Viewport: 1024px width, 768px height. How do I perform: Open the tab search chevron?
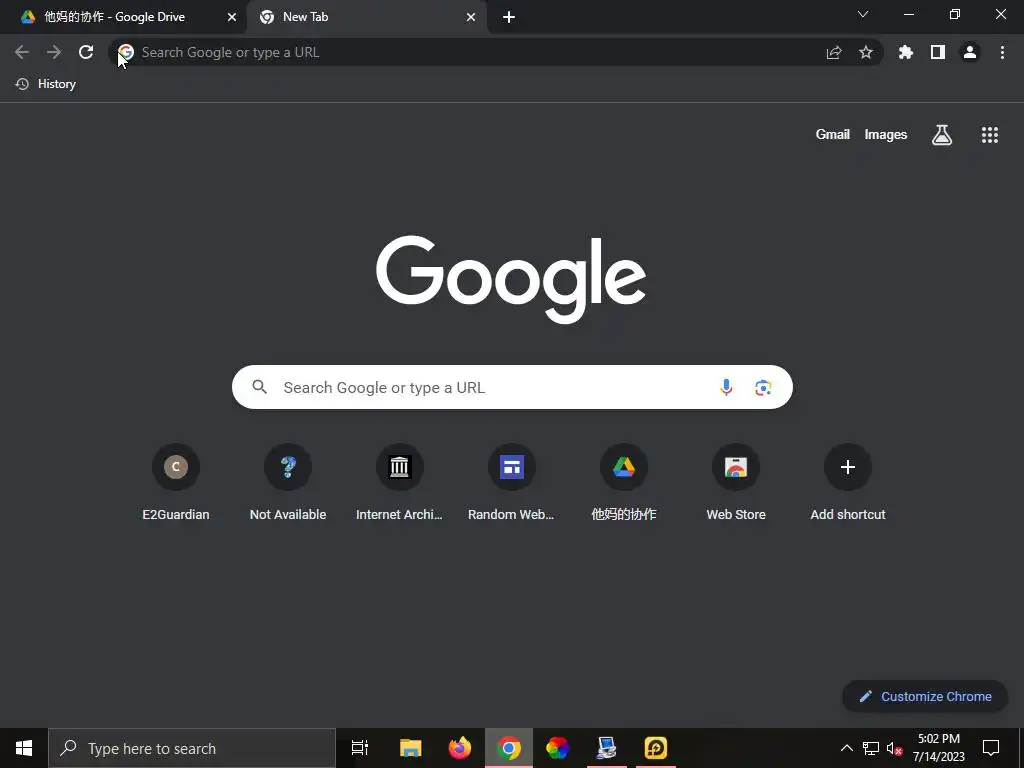tap(863, 14)
